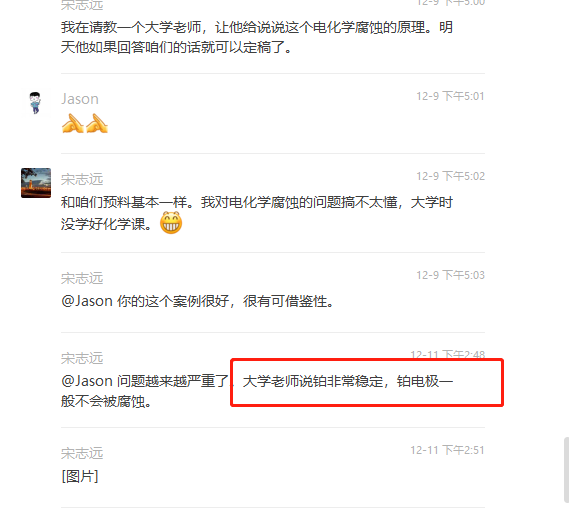The width and height of the screenshot is (569, 509).
Task: Click 宋志远 name above the [图片] message
Action: tap(82, 453)
